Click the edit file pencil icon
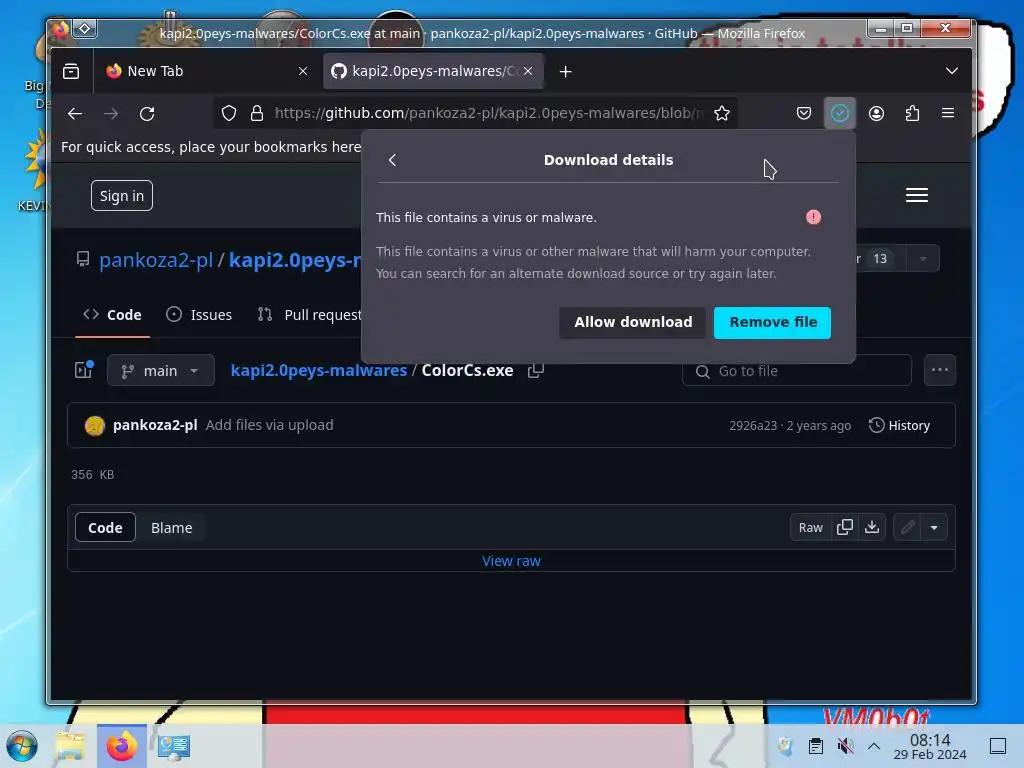 click(907, 528)
